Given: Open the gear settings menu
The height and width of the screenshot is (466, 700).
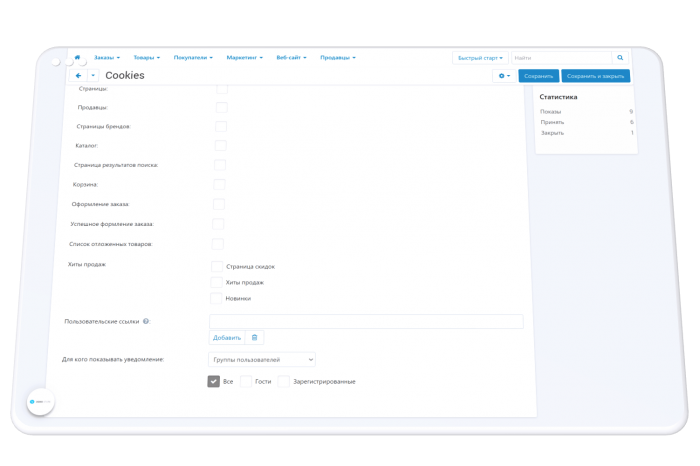Looking at the screenshot, I should coord(504,76).
